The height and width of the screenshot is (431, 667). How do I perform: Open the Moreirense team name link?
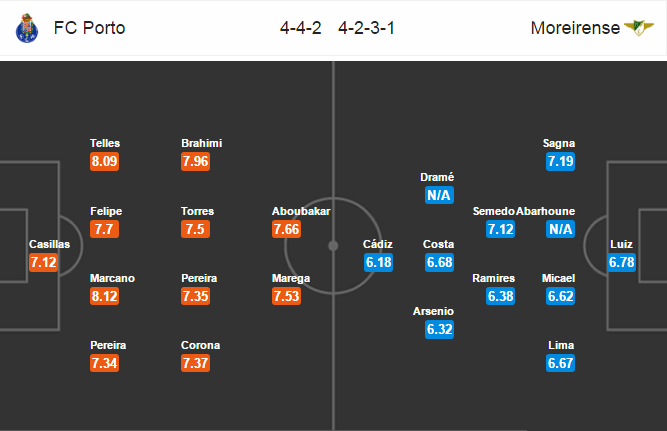(575, 28)
